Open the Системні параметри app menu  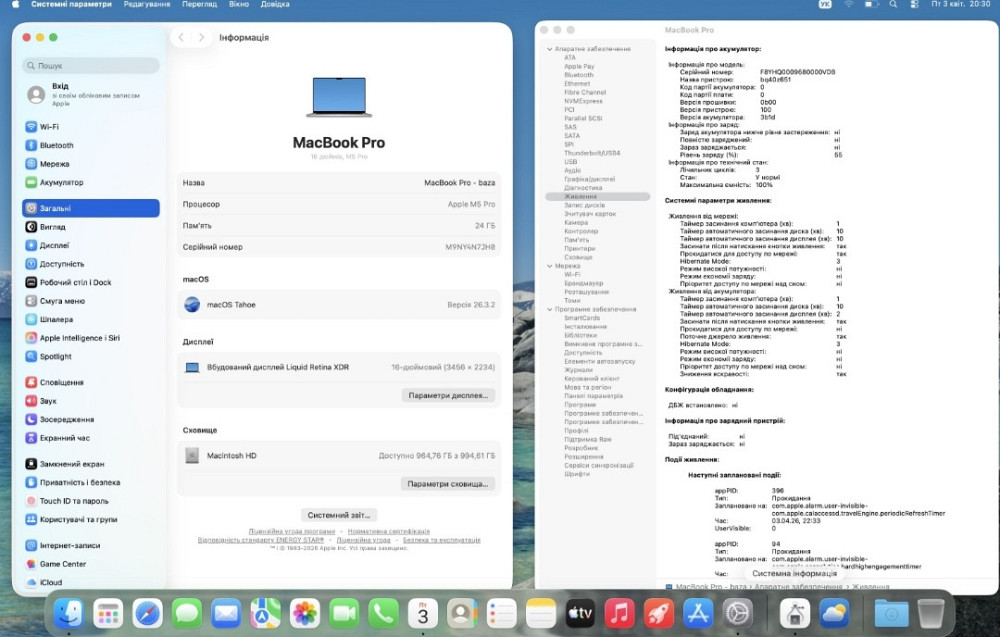point(71,4)
